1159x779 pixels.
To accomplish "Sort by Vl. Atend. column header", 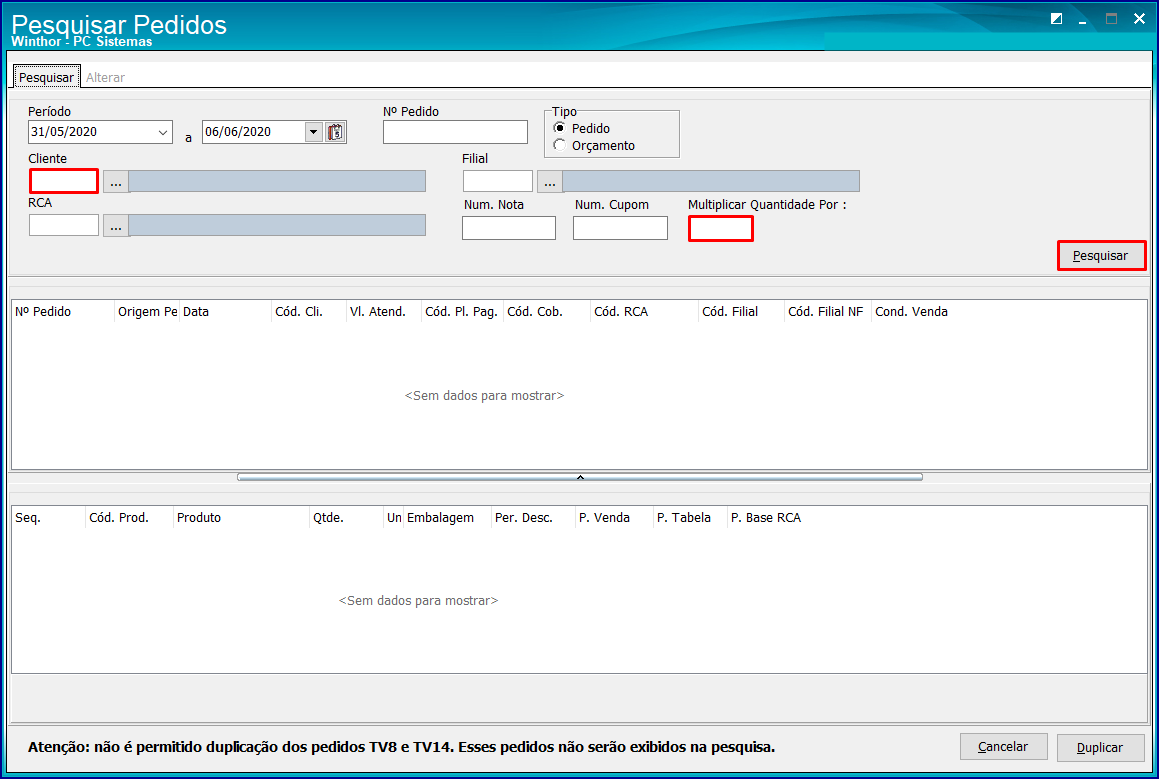I will coord(384,312).
